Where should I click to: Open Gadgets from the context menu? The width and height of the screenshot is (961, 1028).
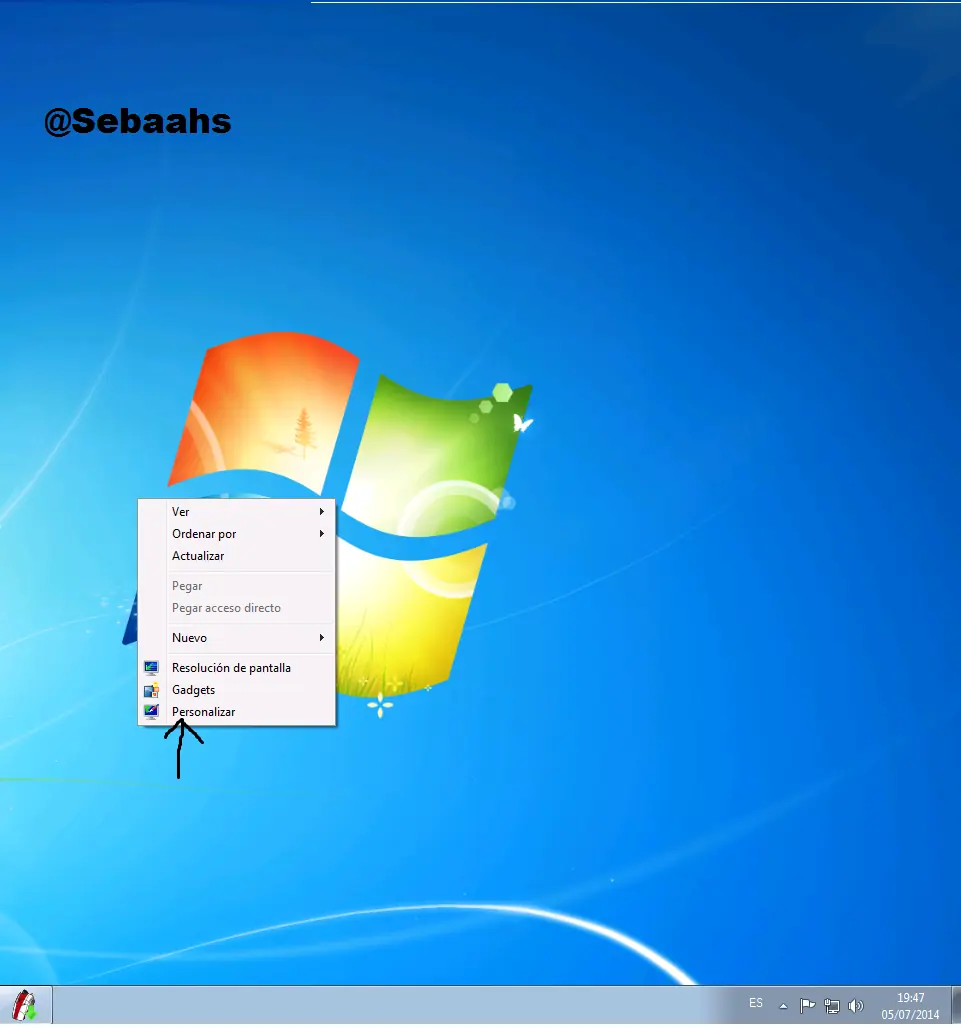[x=237, y=690]
